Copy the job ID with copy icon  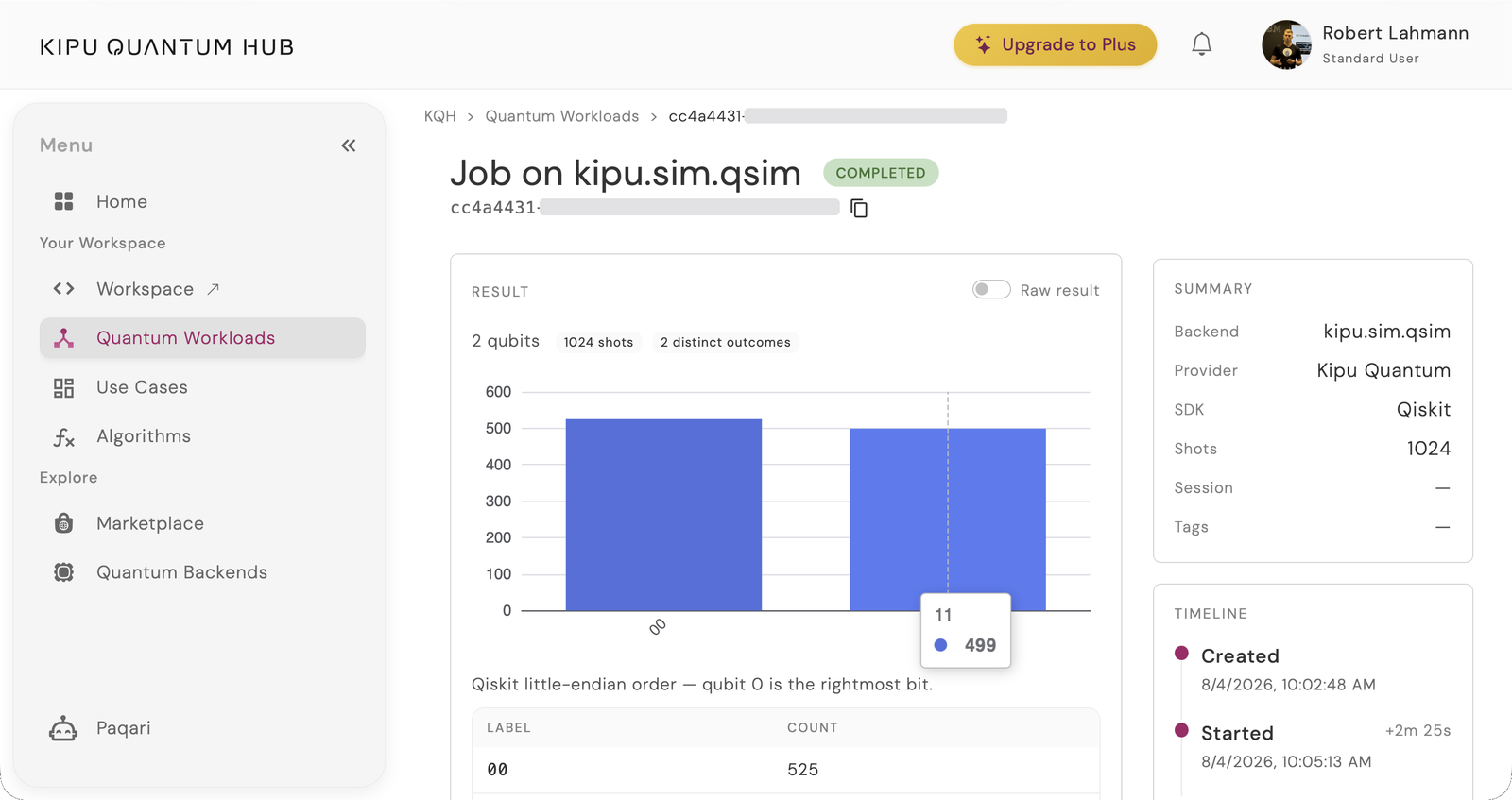click(859, 208)
